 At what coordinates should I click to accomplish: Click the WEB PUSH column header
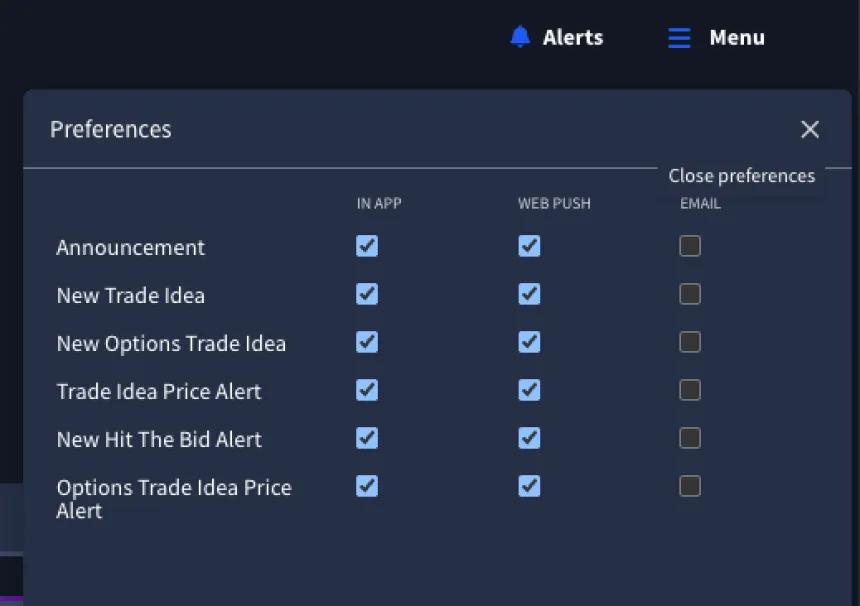(555, 203)
